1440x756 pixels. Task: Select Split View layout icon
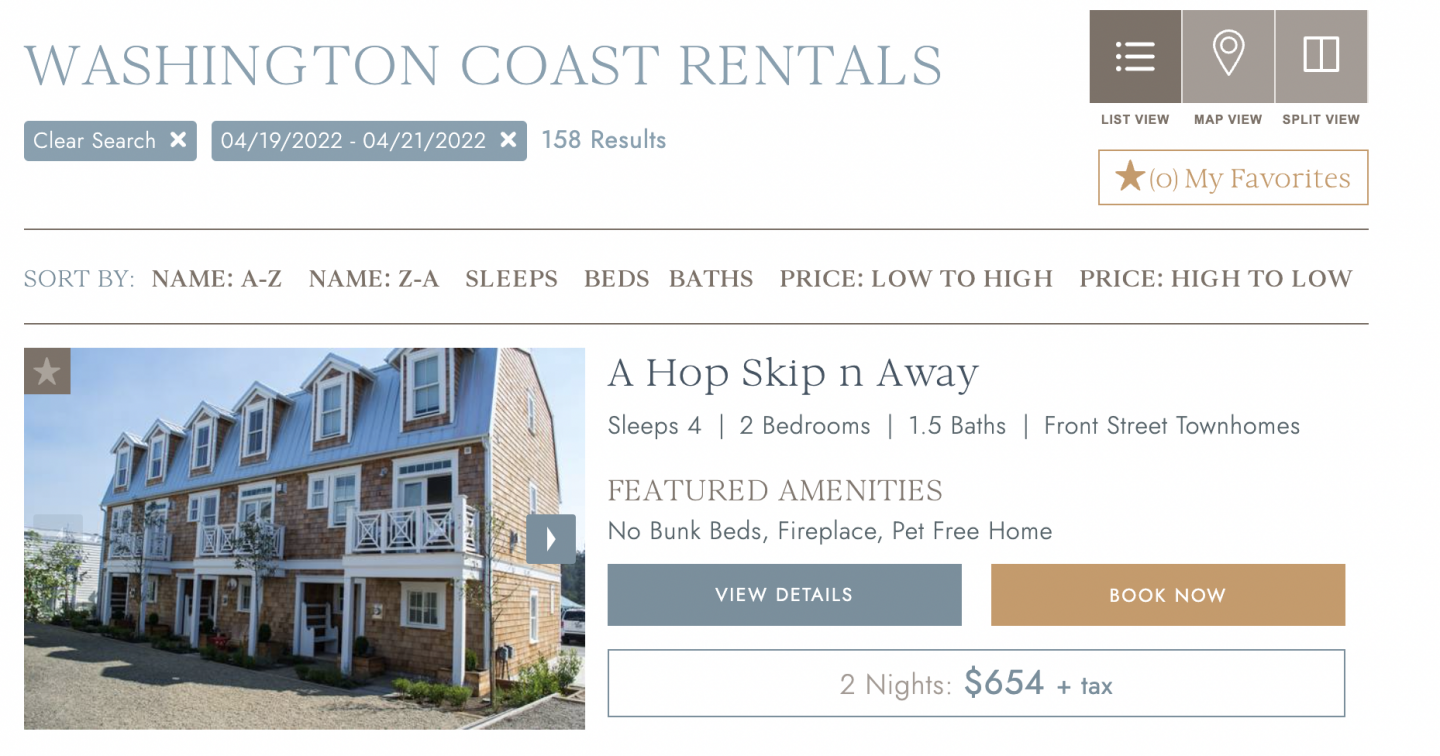coord(1321,56)
